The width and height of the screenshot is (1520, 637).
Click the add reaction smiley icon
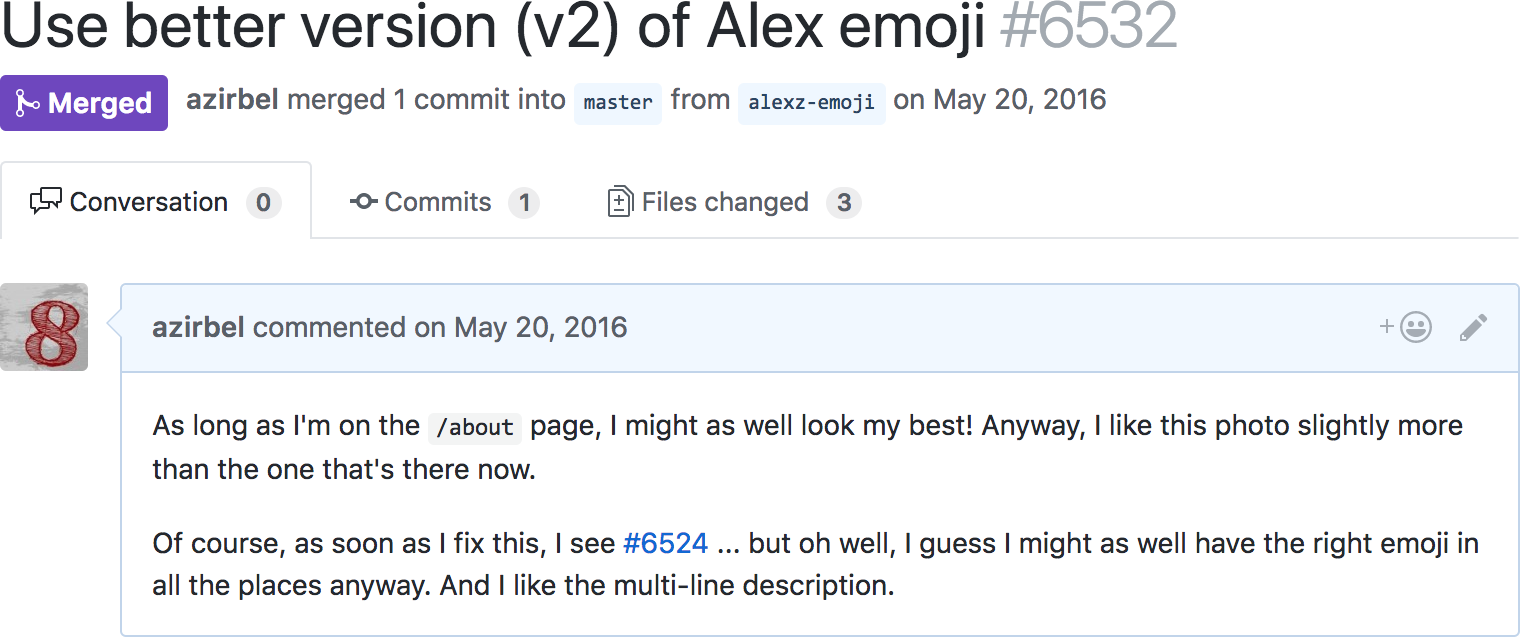point(1414,328)
